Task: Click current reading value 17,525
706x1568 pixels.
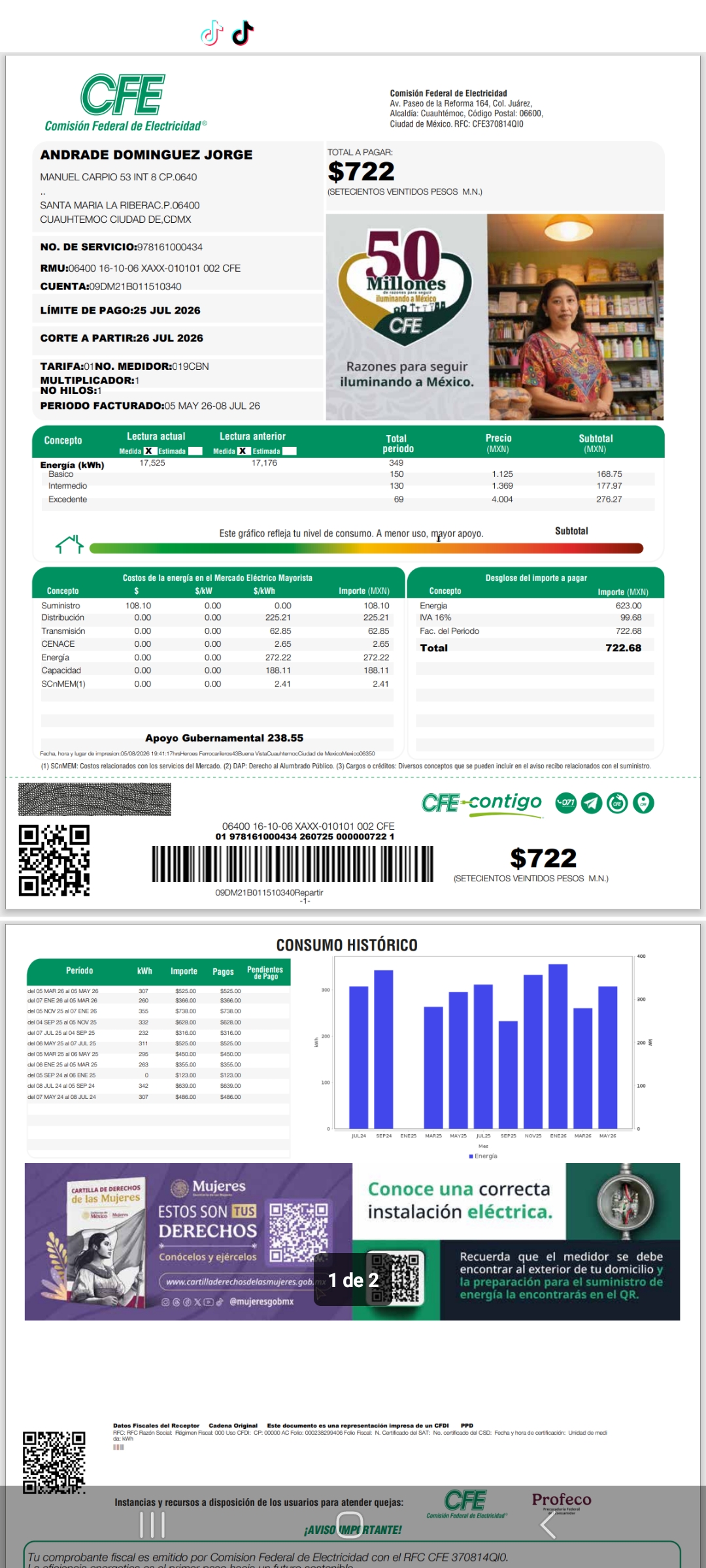Action: pos(152,463)
